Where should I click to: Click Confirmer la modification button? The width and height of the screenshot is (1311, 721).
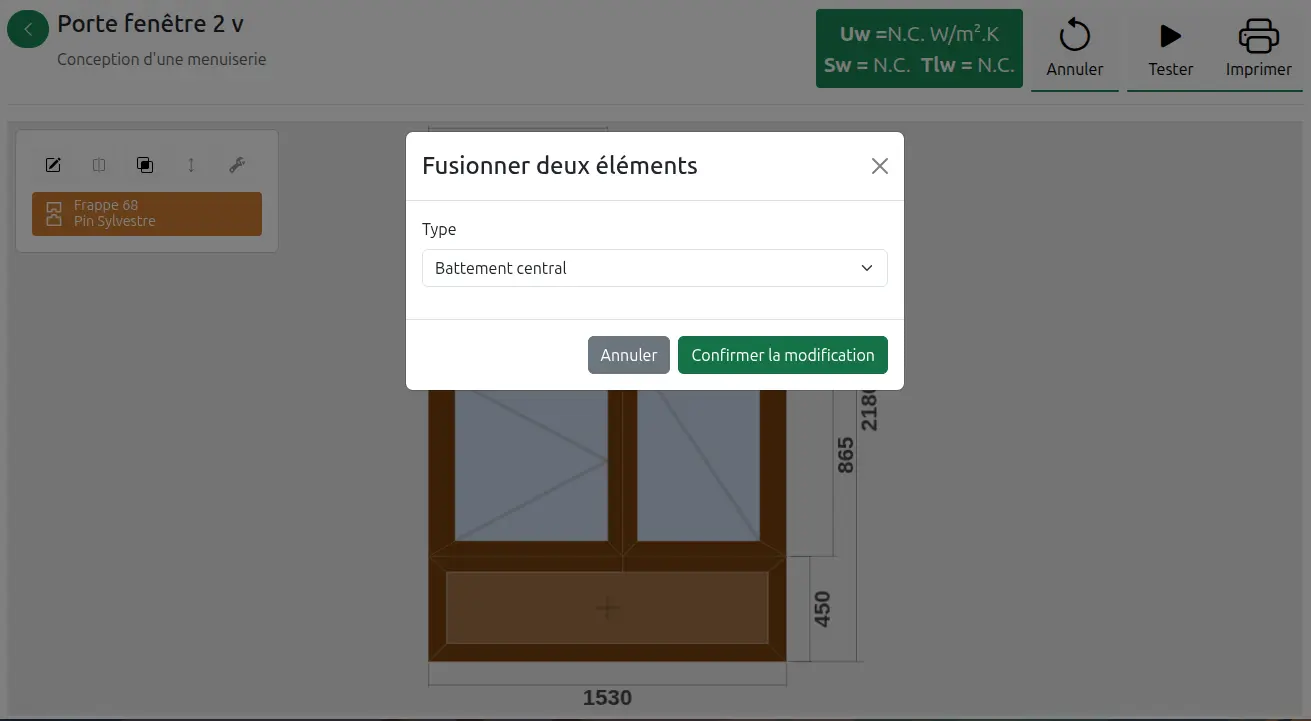click(782, 355)
